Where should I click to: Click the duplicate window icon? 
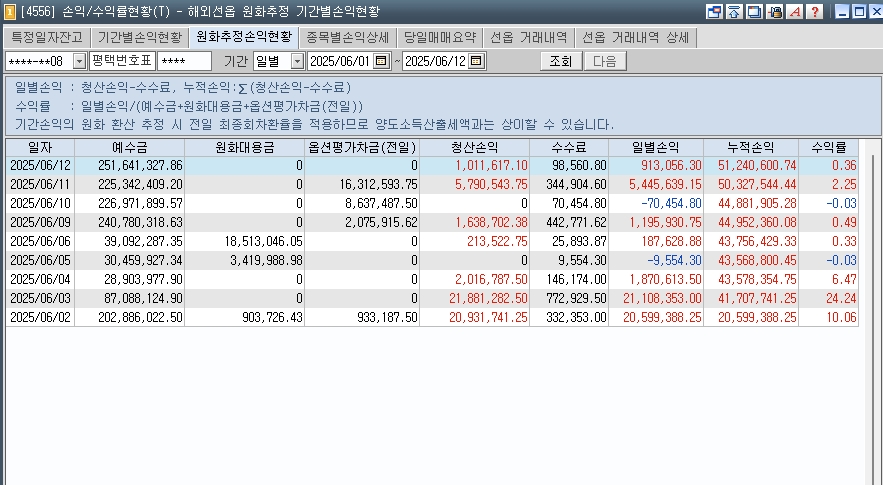click(x=754, y=11)
